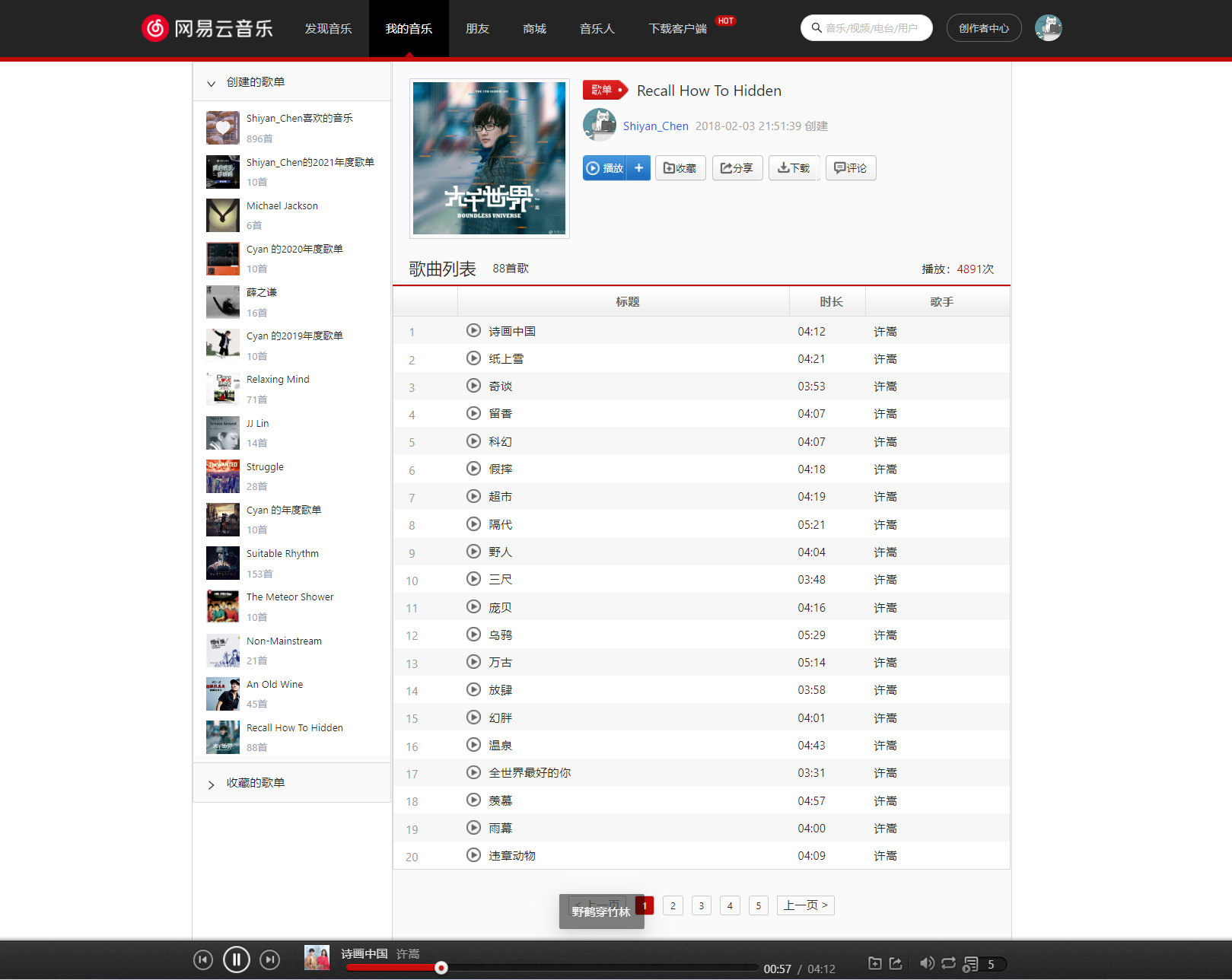The height and width of the screenshot is (980, 1232).
Task: Add playlist to queue with plus button
Action: click(638, 168)
